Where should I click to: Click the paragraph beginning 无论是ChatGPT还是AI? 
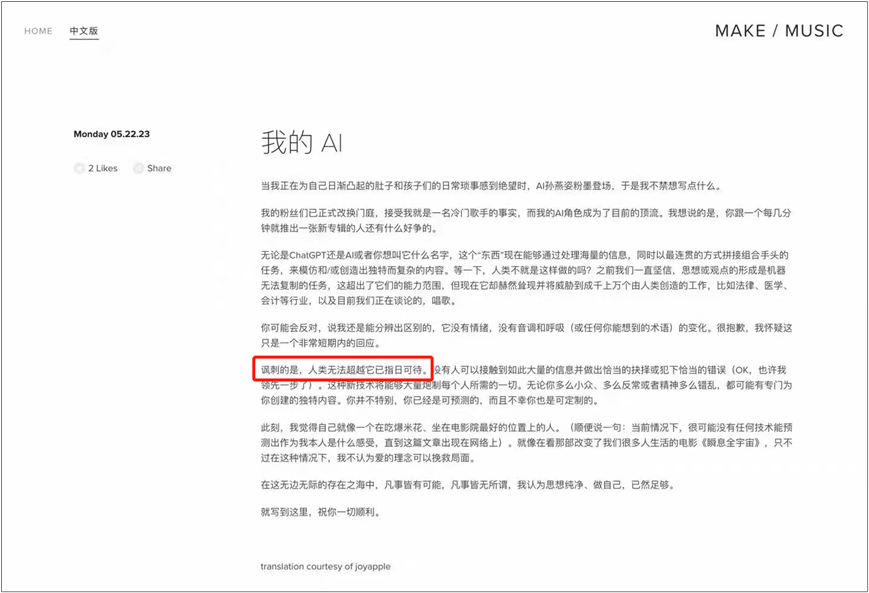click(526, 278)
